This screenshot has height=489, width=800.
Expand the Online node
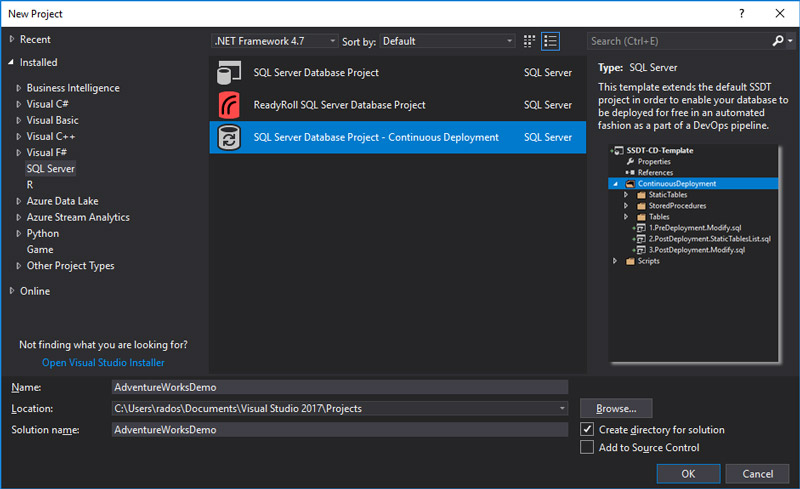12,290
